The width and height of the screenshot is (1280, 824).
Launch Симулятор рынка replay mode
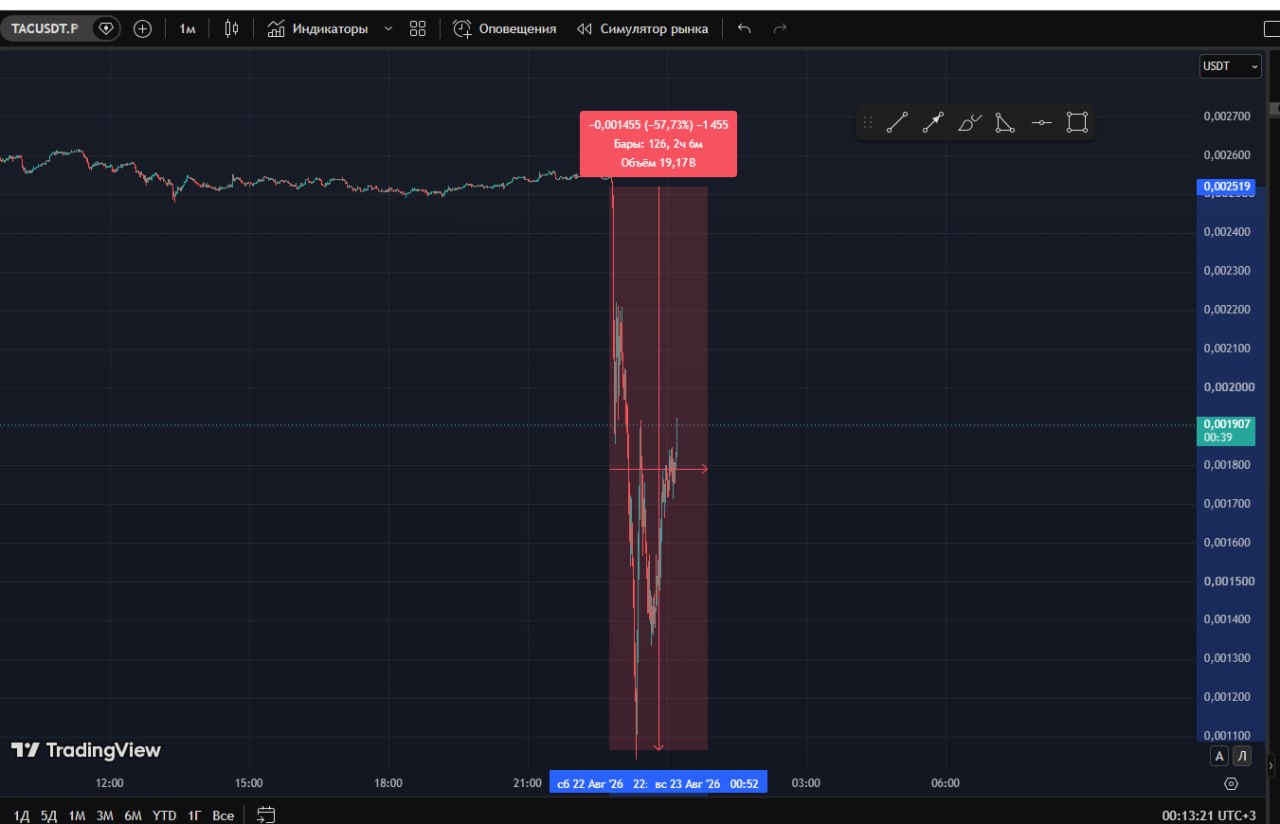click(643, 29)
